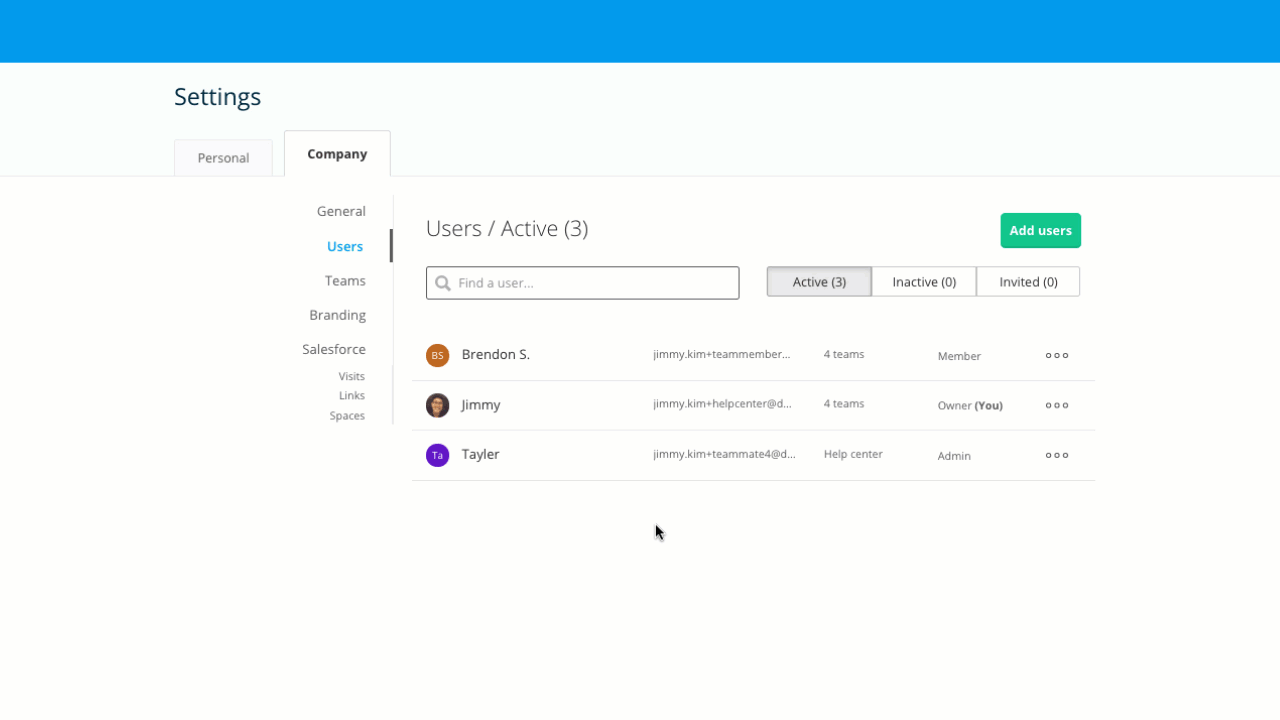Screen dimensions: 1280x720
Task: Switch to the Personal settings tab
Action: coord(223,157)
